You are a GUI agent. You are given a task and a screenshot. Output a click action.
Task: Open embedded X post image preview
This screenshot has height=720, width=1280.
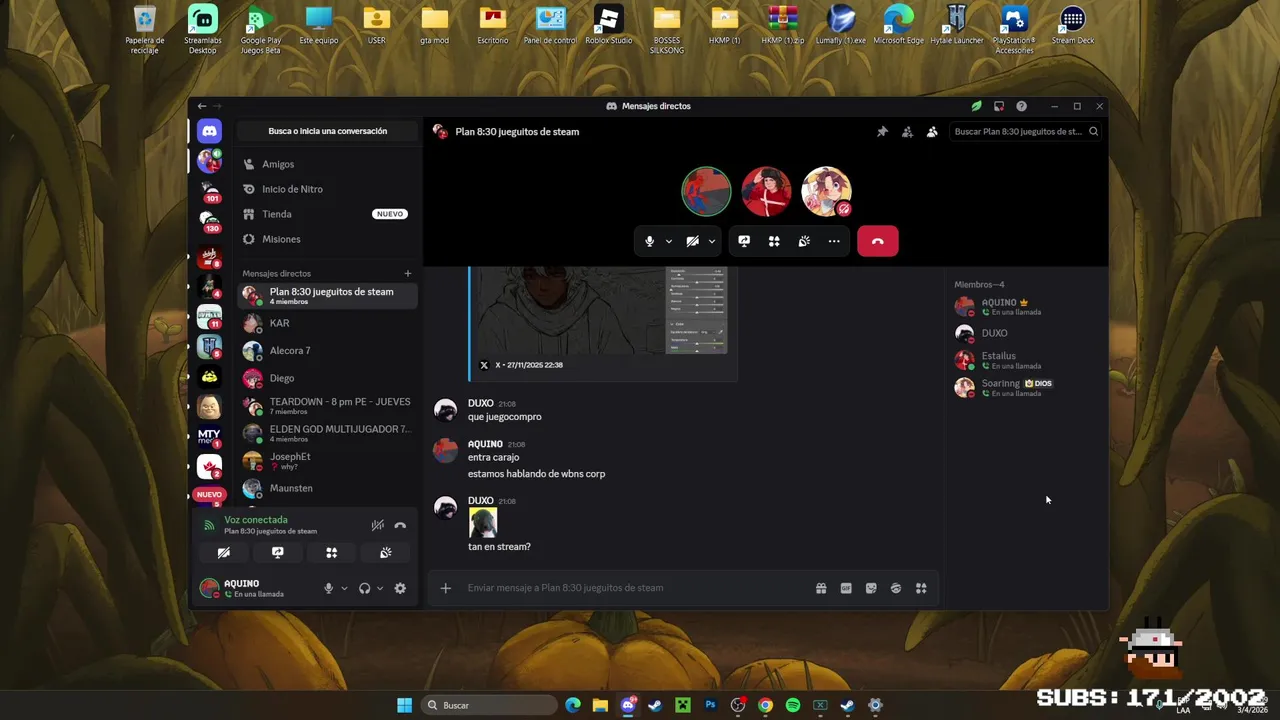tap(602, 311)
